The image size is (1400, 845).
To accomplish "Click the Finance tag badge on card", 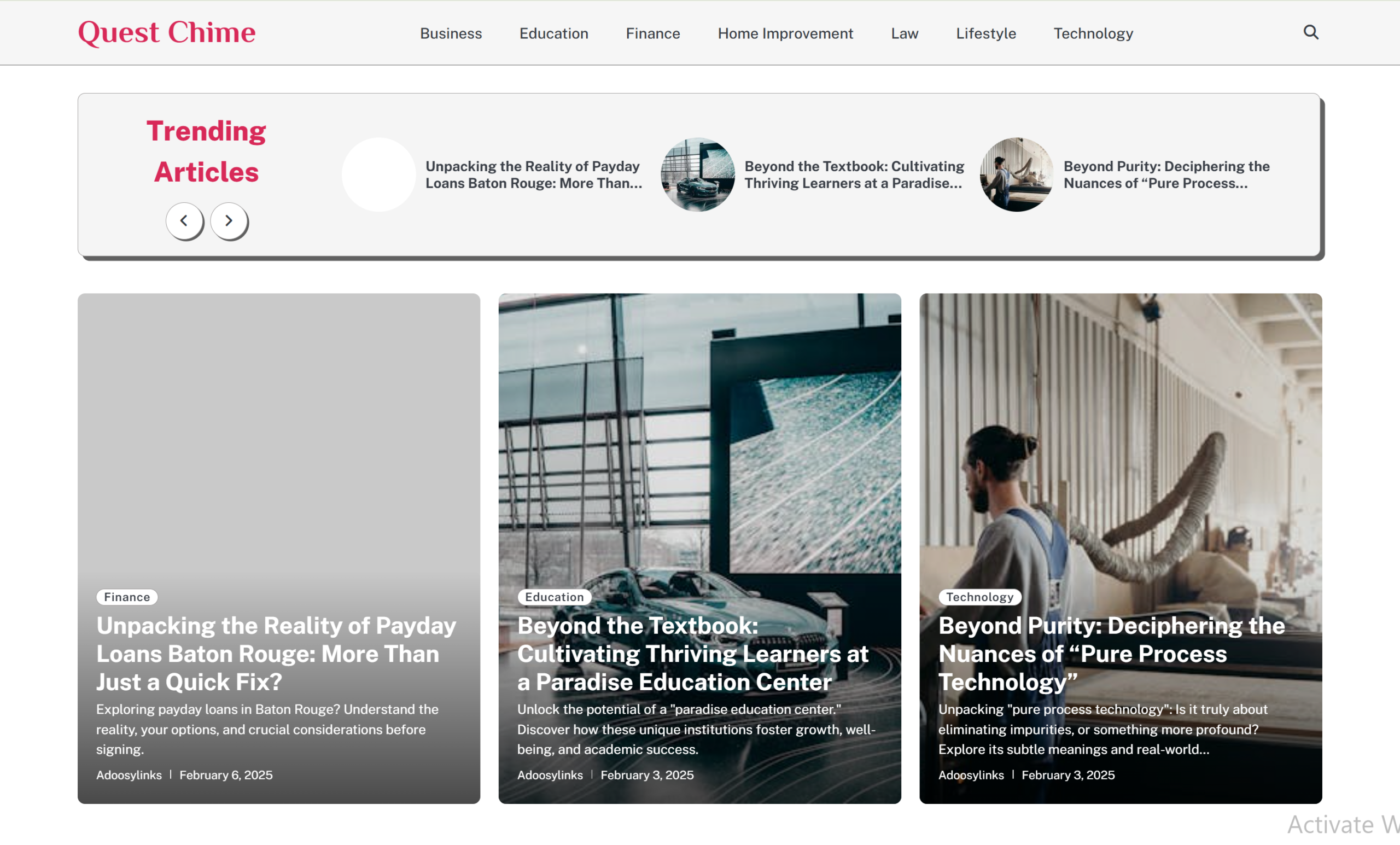I will pos(127,597).
